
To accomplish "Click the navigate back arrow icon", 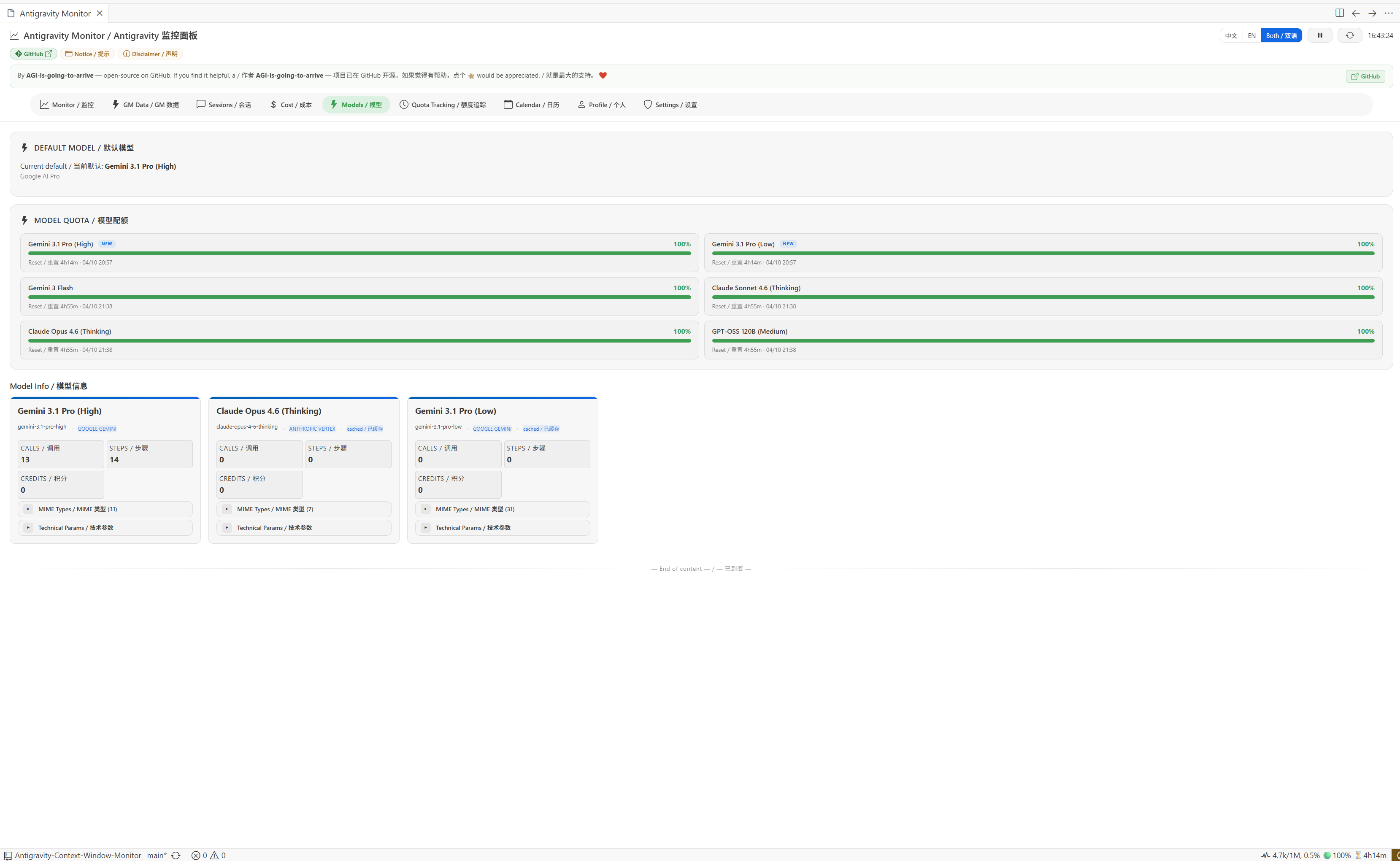I will click(x=1356, y=13).
